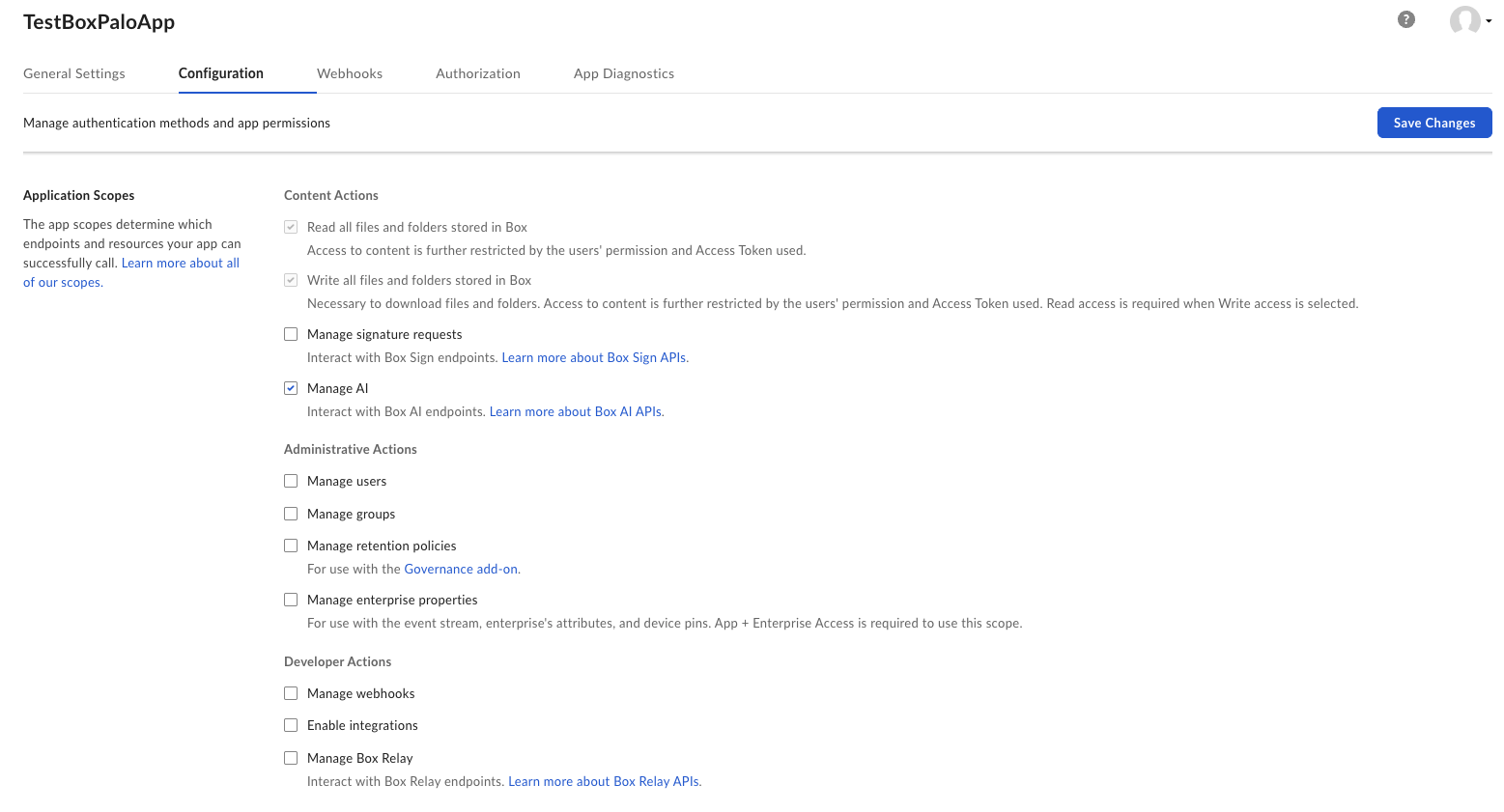Uncheck the Manage AI checkbox
This screenshot has width=1504, height=812.
[291, 388]
